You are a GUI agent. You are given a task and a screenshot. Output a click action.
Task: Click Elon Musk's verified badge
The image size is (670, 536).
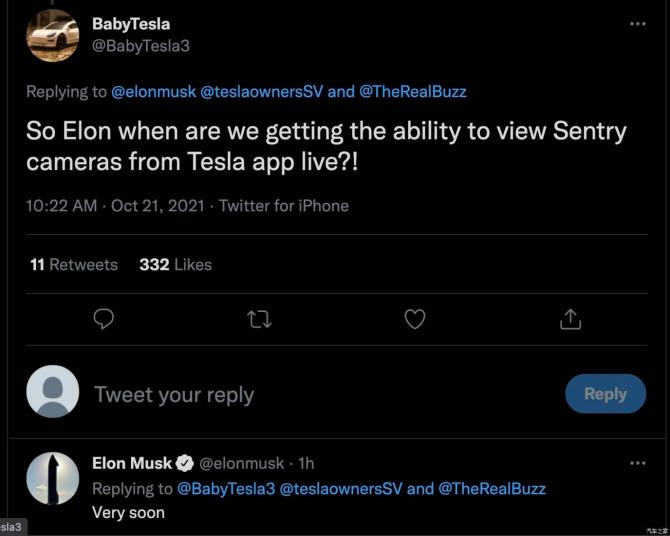(x=185, y=464)
